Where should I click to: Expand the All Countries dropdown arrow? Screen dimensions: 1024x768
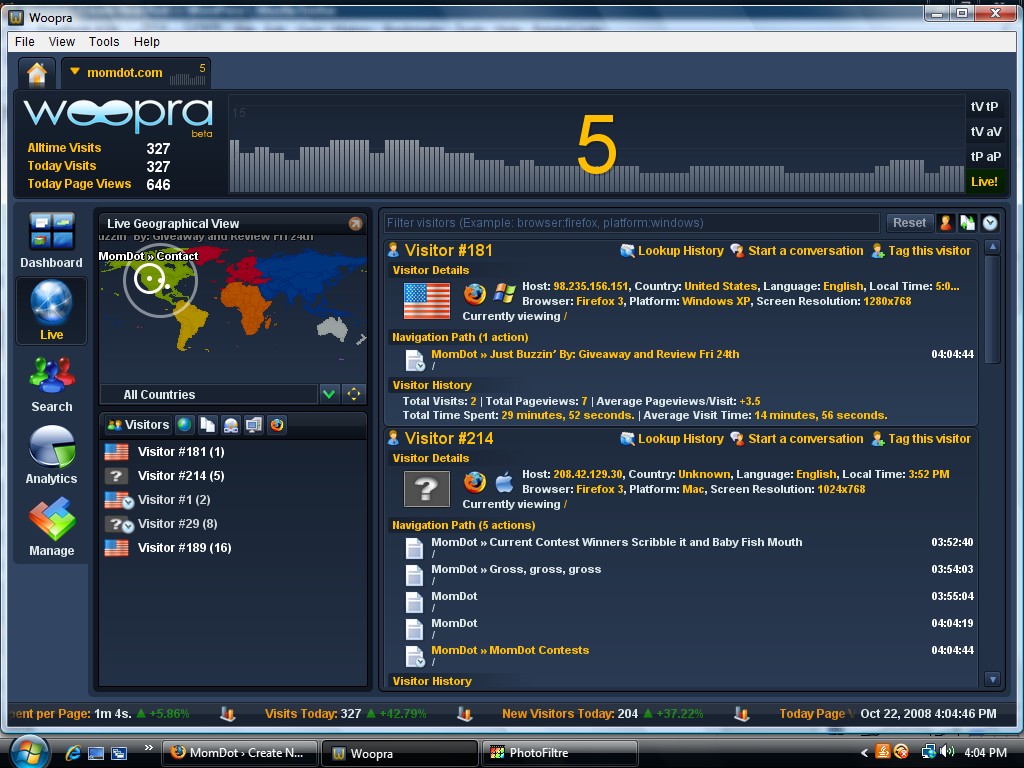click(329, 394)
